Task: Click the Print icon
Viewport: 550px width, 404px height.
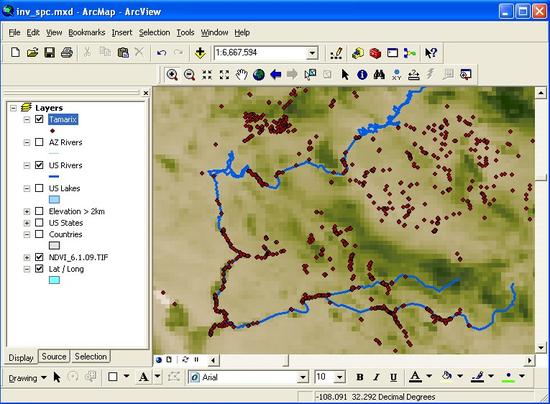Action: (67, 53)
